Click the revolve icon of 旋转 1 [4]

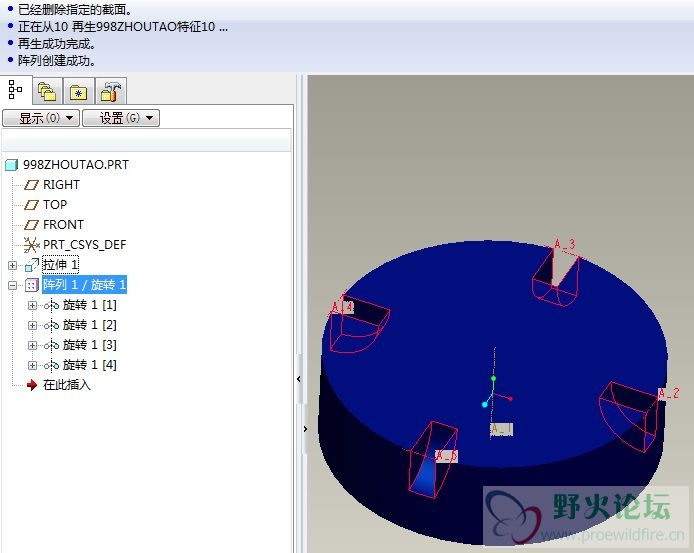[x=51, y=365]
